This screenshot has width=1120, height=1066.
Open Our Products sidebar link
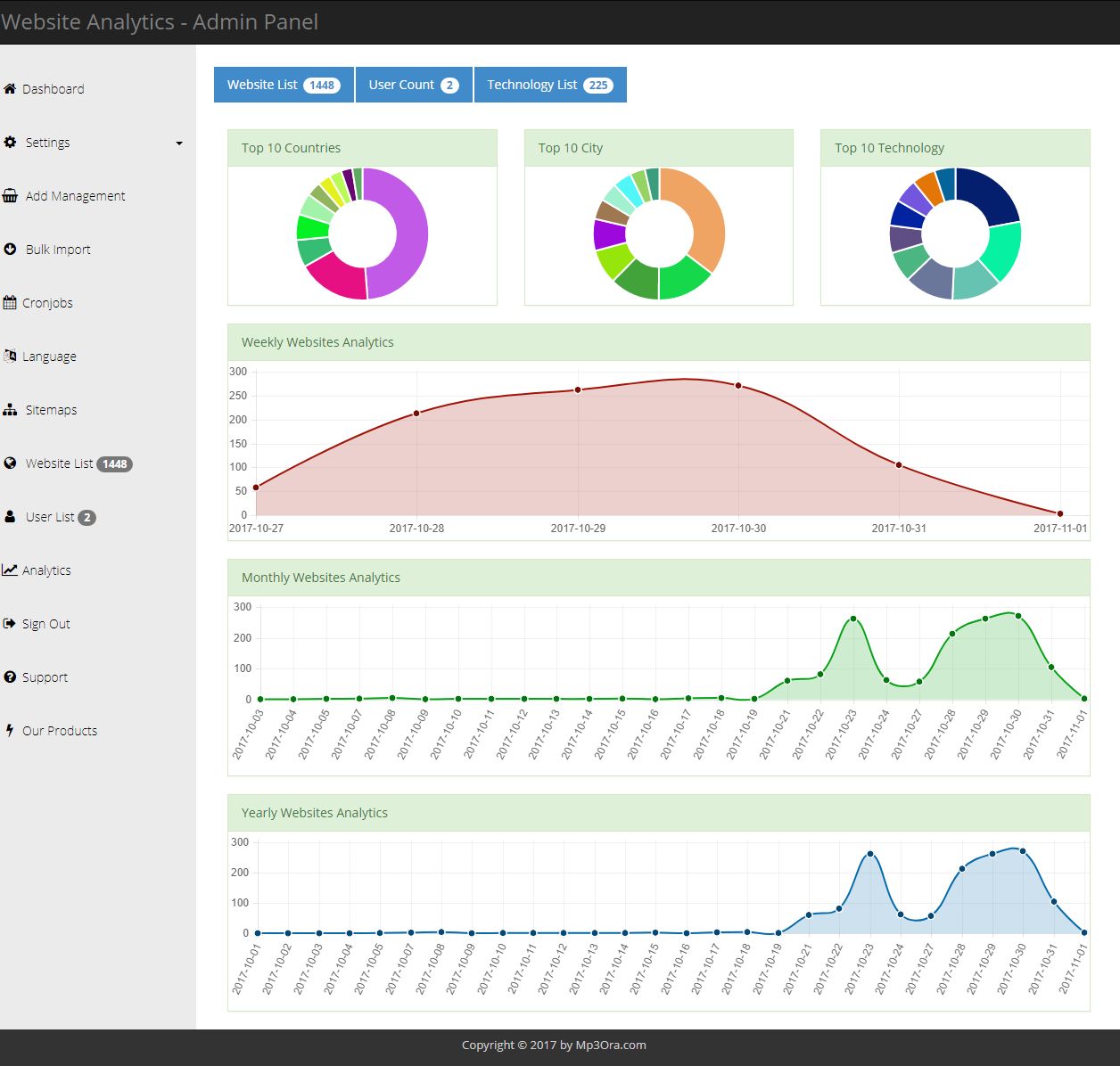click(59, 731)
